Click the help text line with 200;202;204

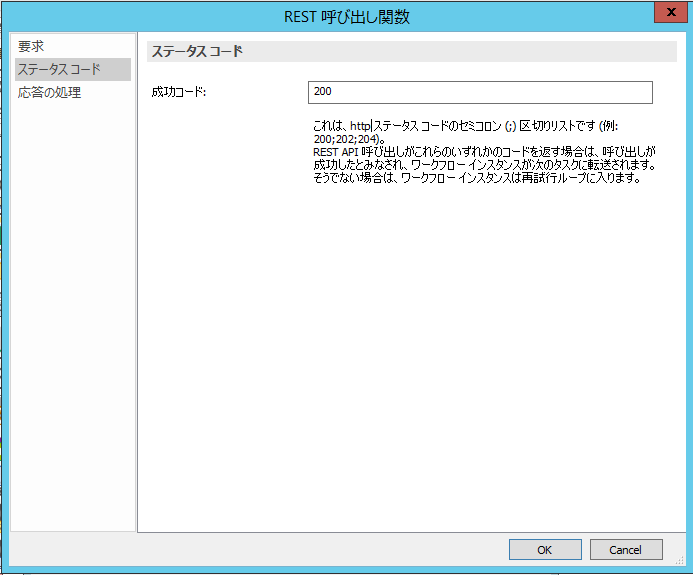coord(350,139)
